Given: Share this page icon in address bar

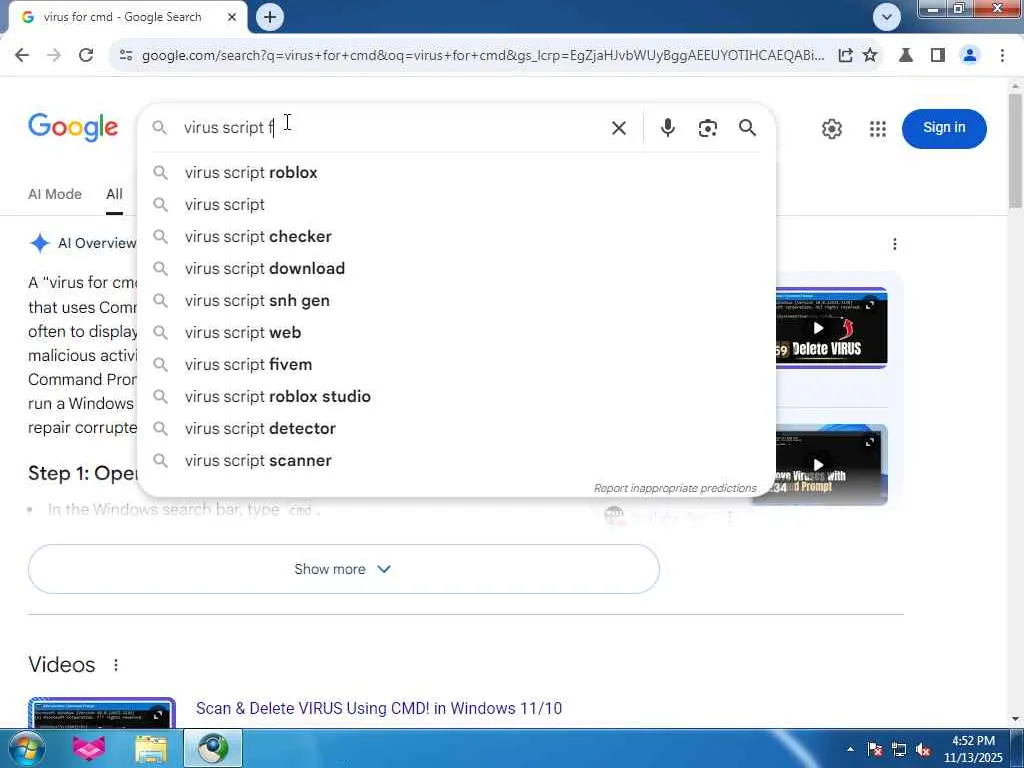Looking at the screenshot, I should pyautogui.click(x=845, y=56).
